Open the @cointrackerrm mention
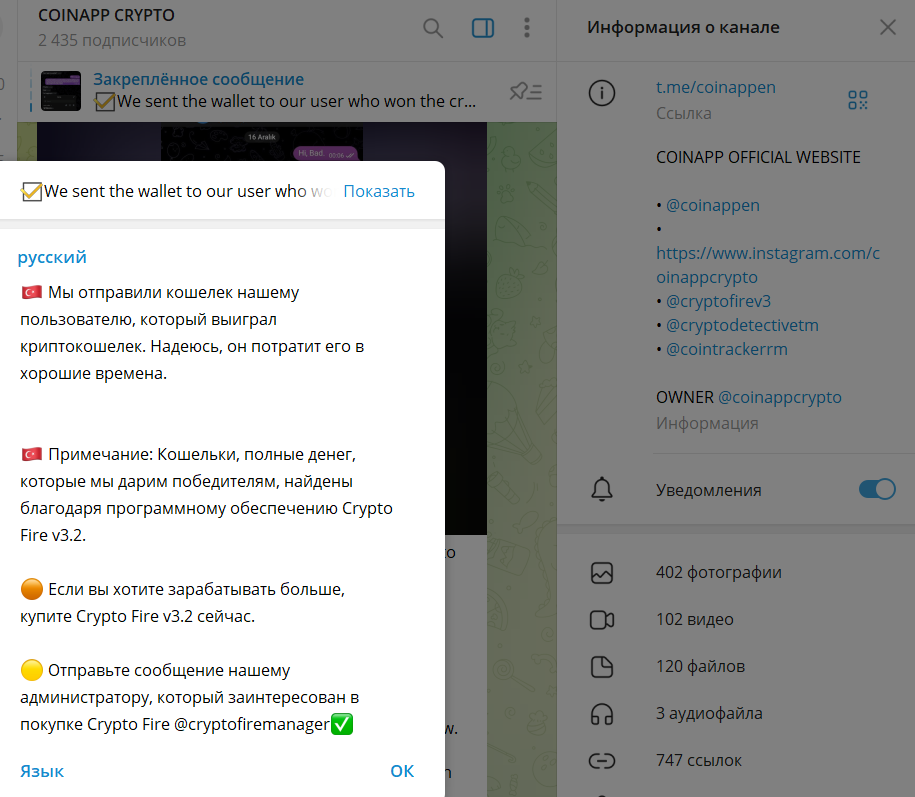Screen dimensions: 915x797 point(727,349)
